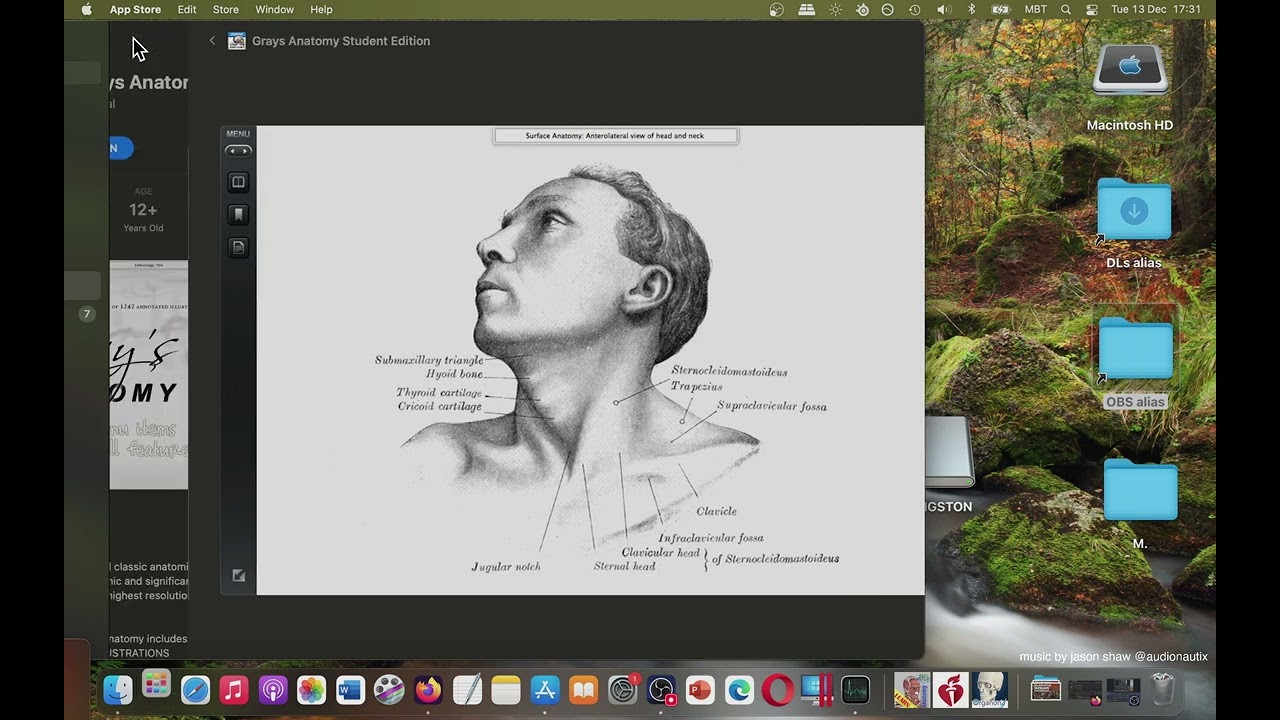Open the Apple menu

[x=87, y=9]
